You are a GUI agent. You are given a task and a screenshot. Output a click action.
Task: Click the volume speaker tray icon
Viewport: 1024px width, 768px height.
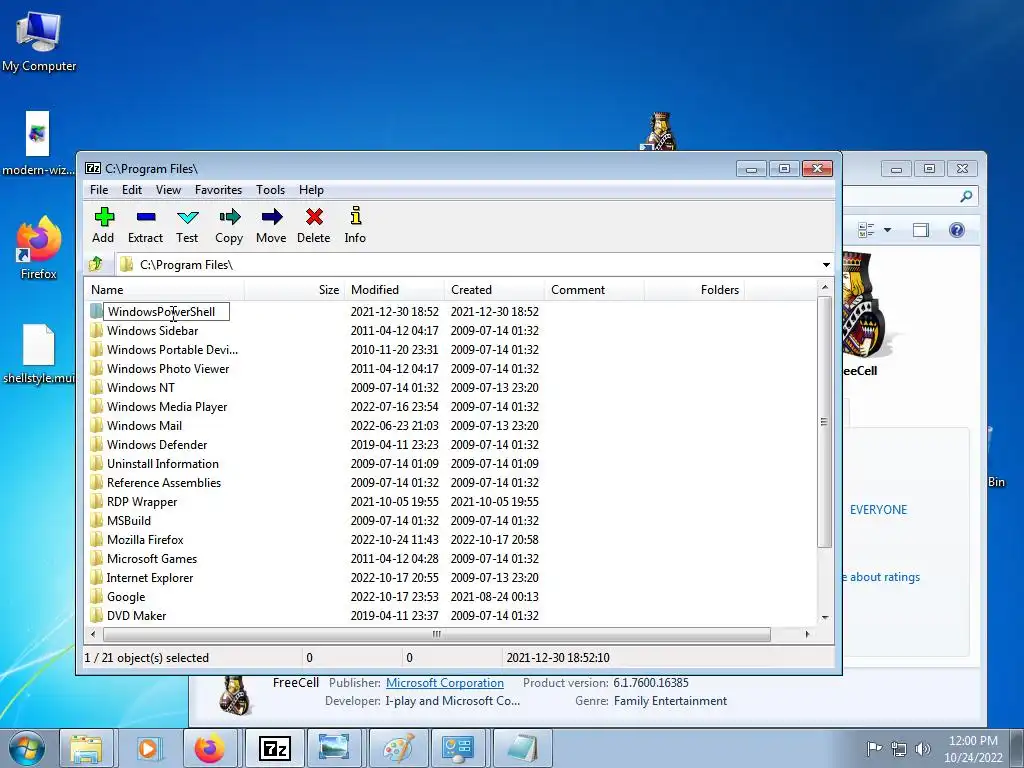pyautogui.click(x=923, y=748)
